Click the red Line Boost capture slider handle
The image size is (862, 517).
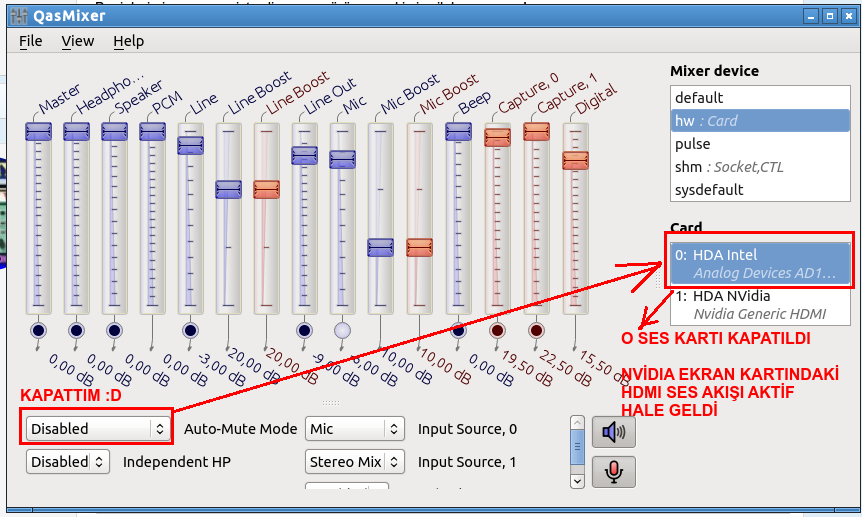[x=266, y=189]
